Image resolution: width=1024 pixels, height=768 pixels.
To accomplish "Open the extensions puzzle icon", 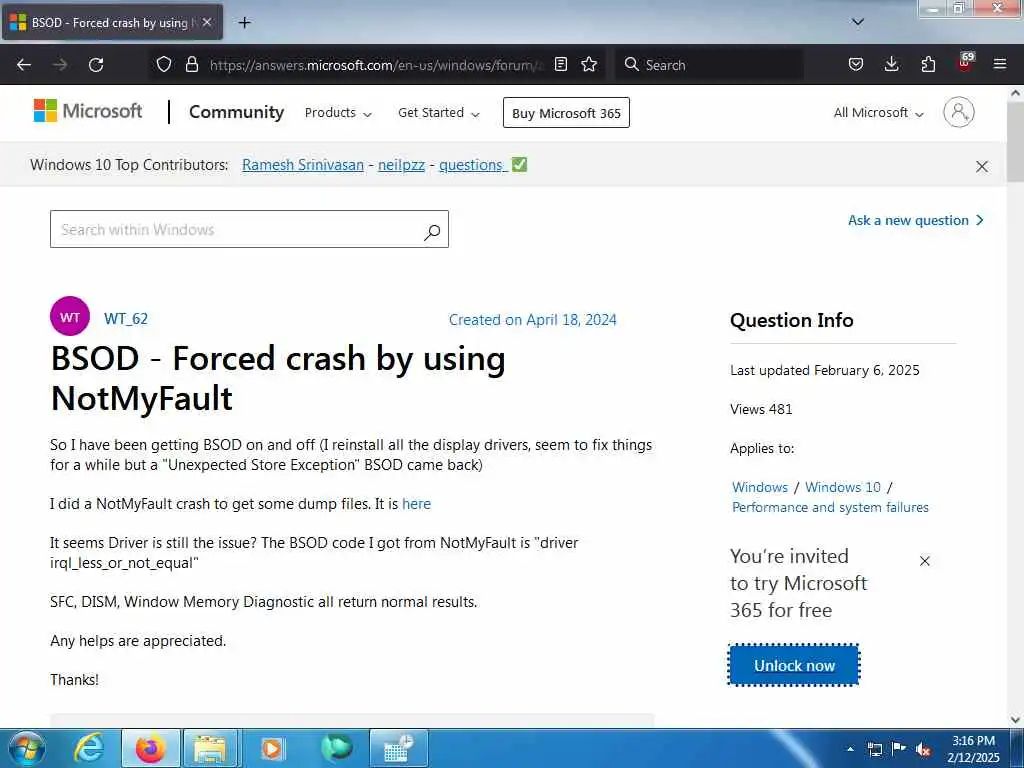I will pos(928,65).
